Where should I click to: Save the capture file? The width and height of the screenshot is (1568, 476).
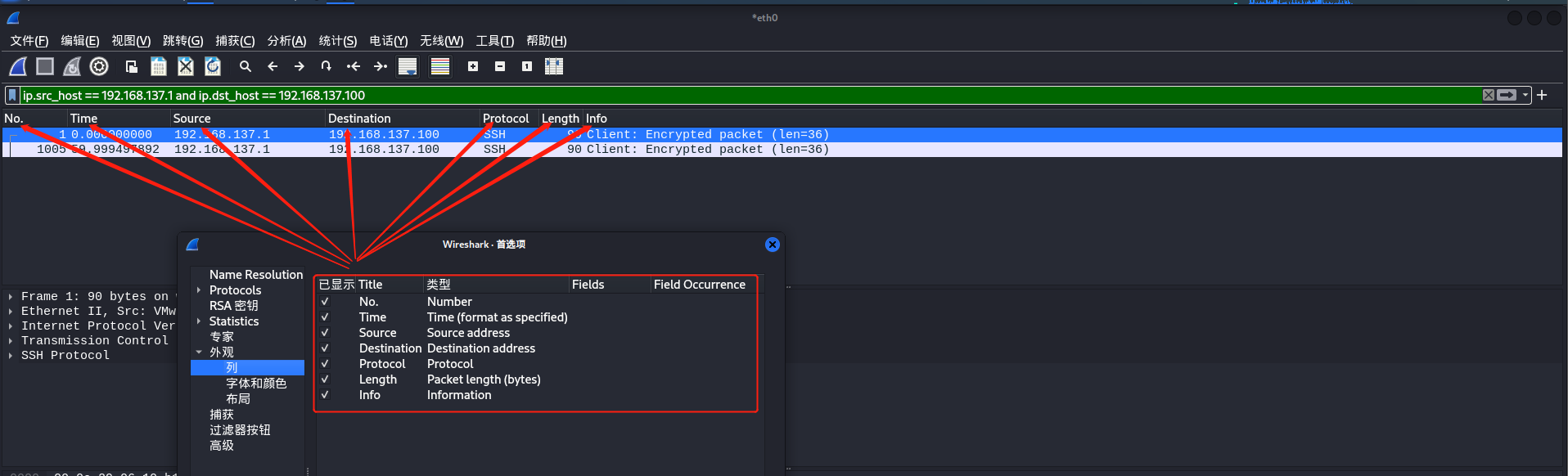159,66
